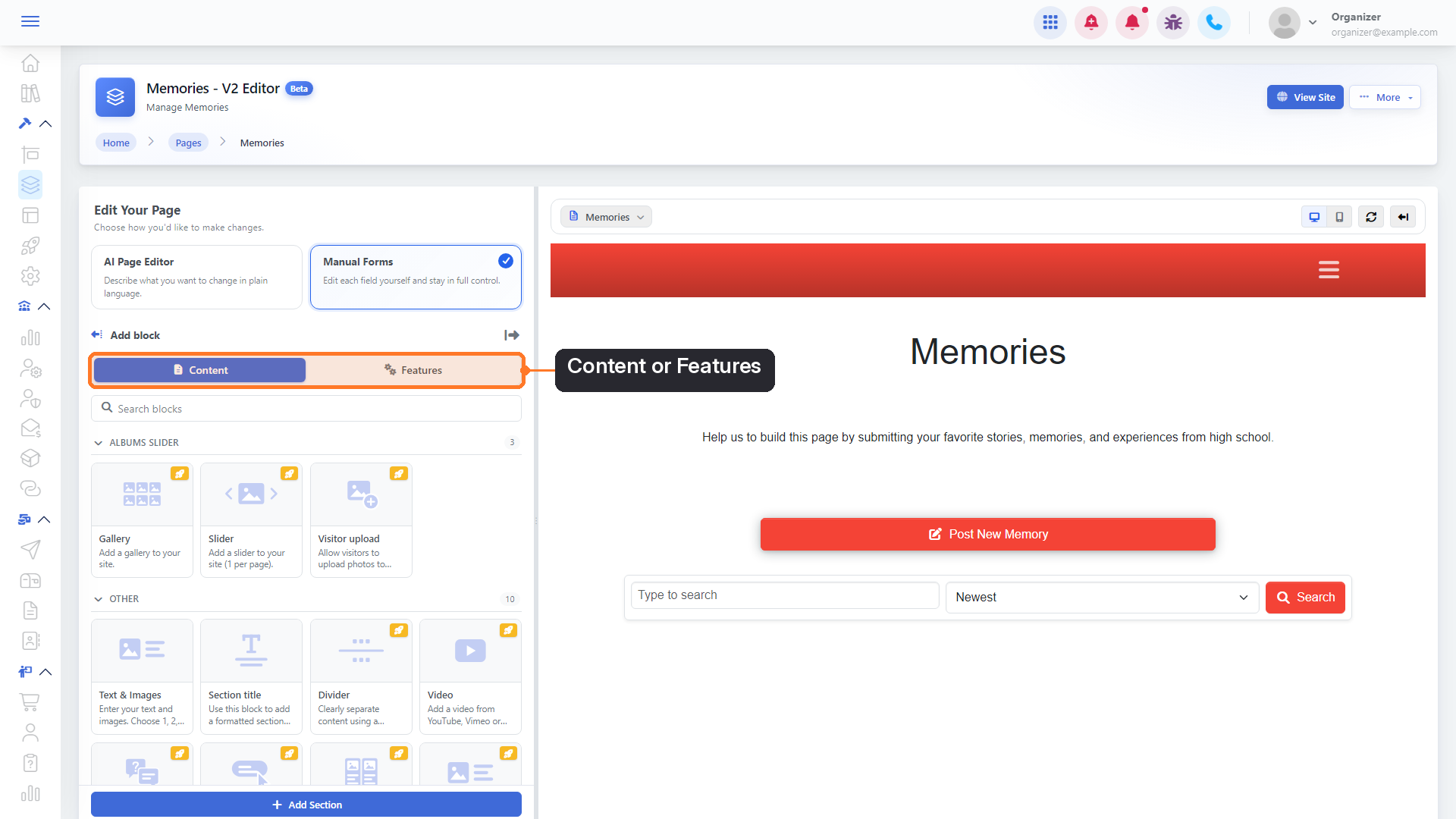
Task: Click the Search blocks field
Action: coord(306,409)
